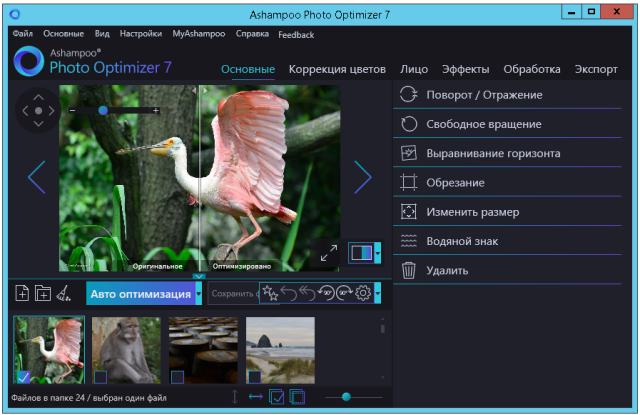Collapse preview with the chevron below photo
This screenshot has width=640, height=415.
199,276
